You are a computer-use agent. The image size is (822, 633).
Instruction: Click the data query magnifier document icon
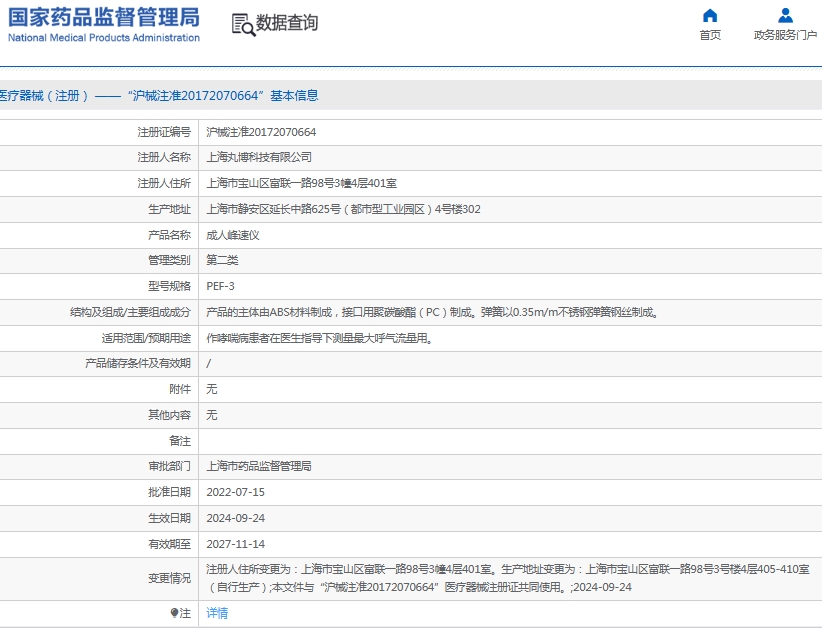[x=243, y=25]
